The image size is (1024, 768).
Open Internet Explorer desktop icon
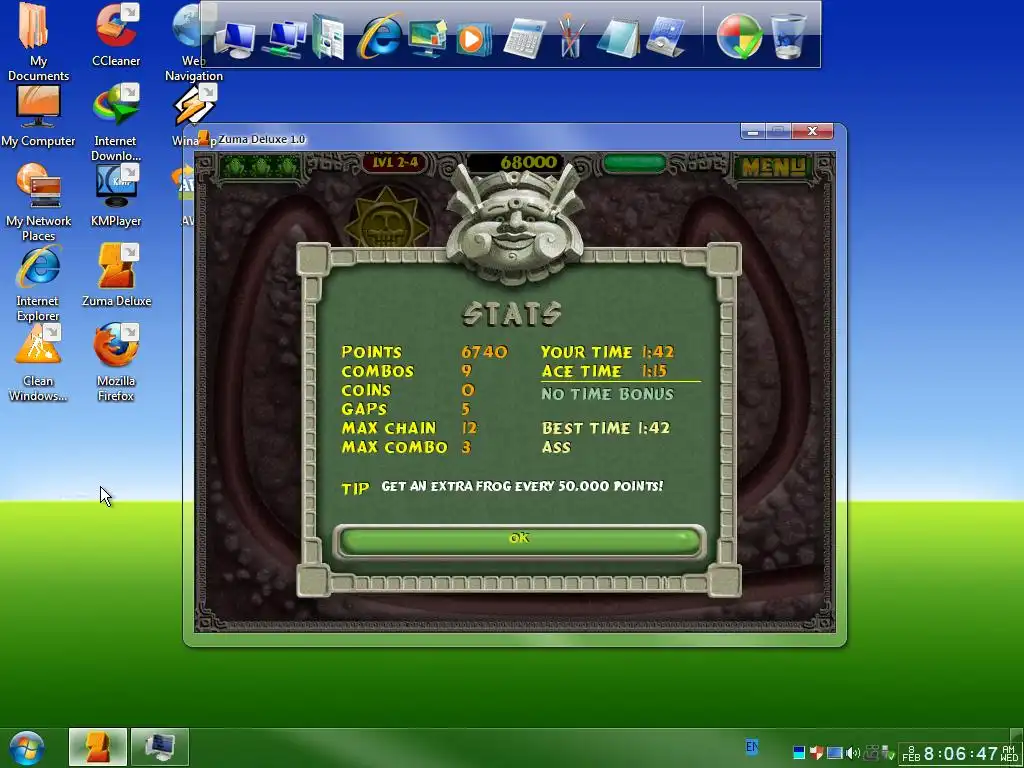click(38, 283)
